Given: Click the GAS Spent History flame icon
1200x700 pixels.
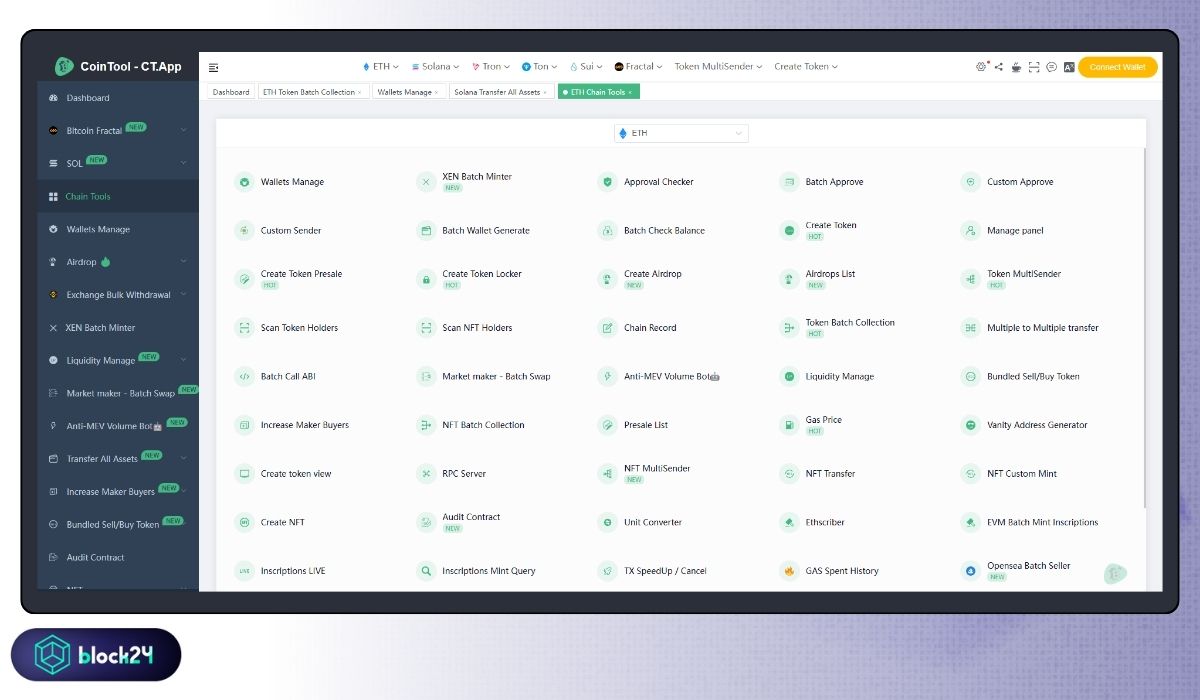Looking at the screenshot, I should point(789,571).
